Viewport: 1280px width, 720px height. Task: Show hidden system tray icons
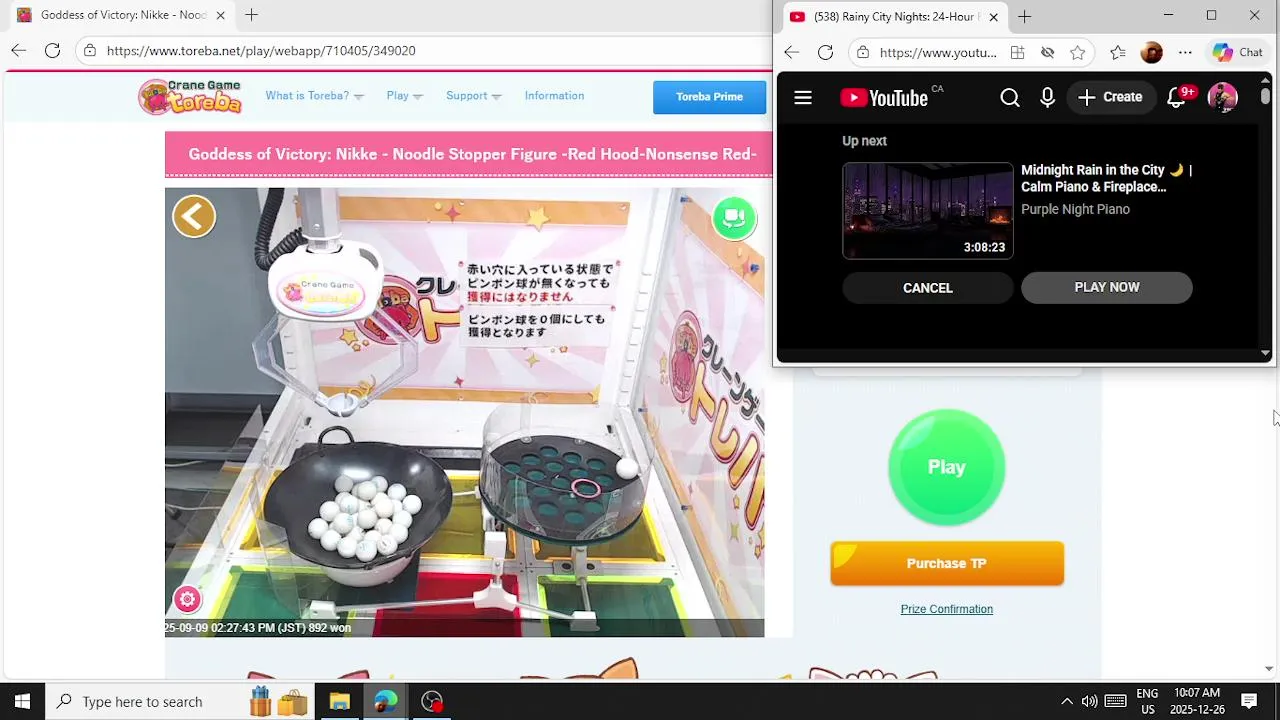tap(1066, 701)
